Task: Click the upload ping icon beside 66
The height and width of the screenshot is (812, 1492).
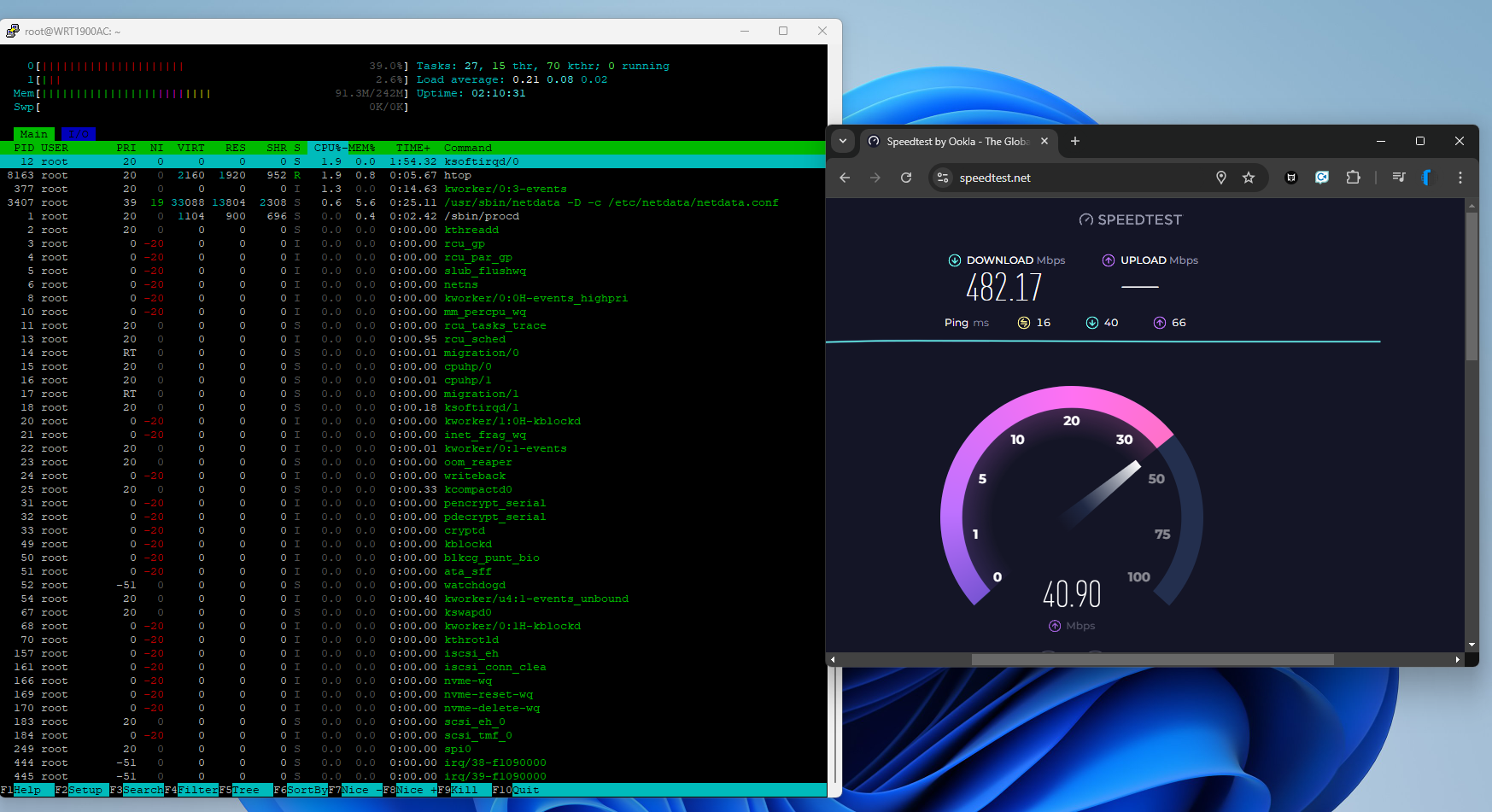Action: [x=1160, y=323]
